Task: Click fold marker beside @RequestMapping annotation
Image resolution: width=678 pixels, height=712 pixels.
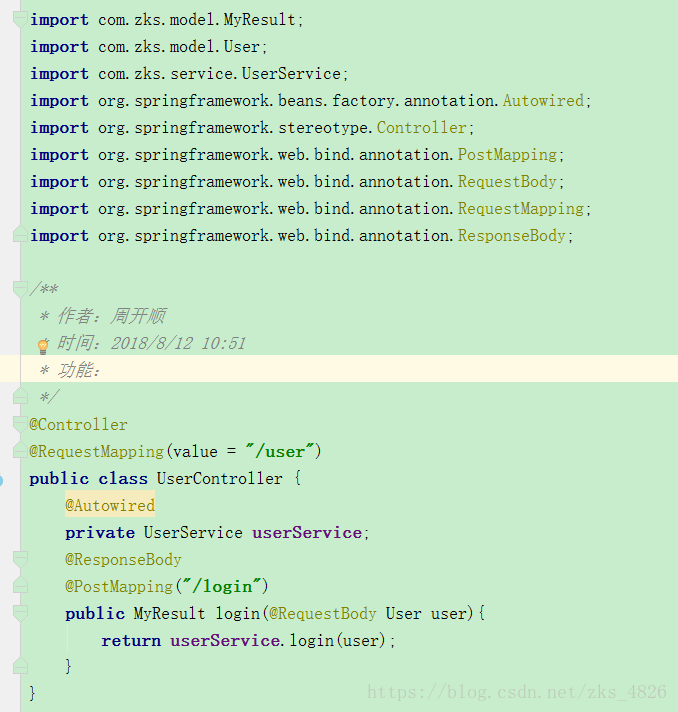Action: click(x=20, y=450)
